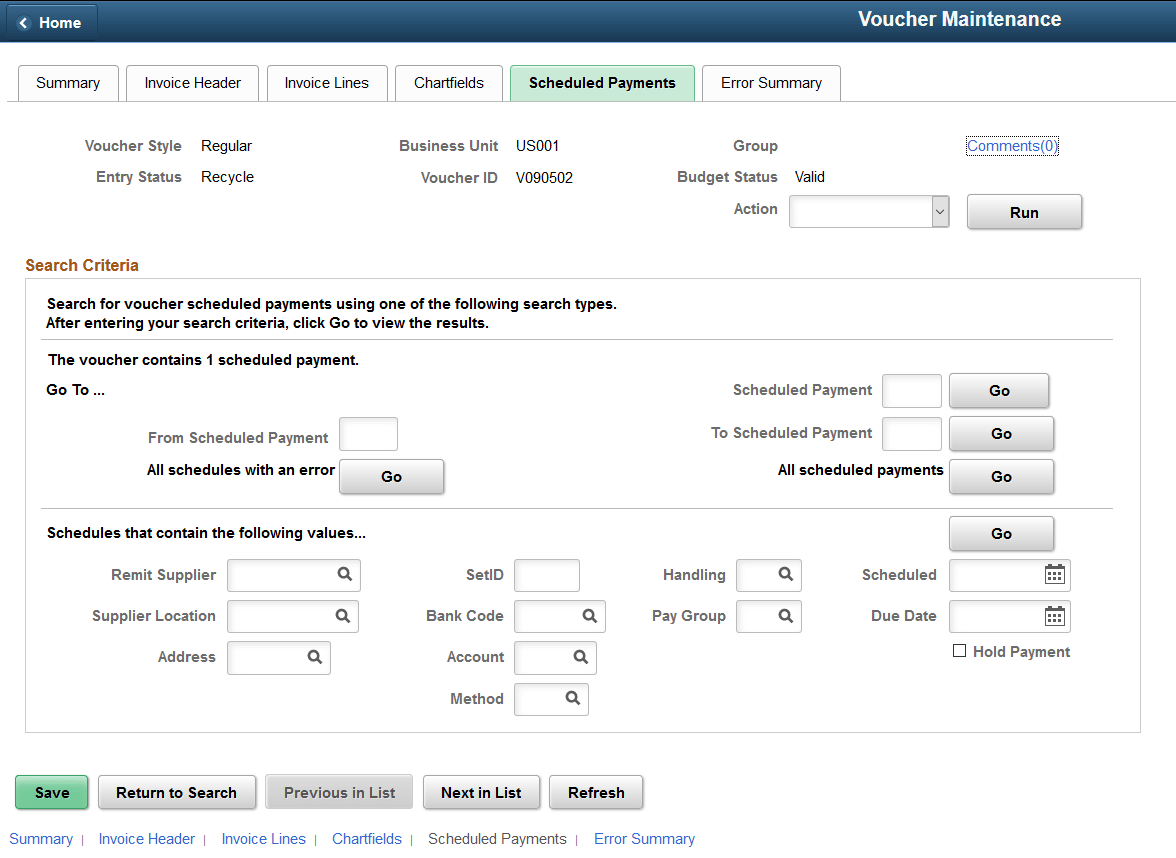Open the Pay Group lookup icon
This screenshot has height=858, width=1176.
(788, 616)
